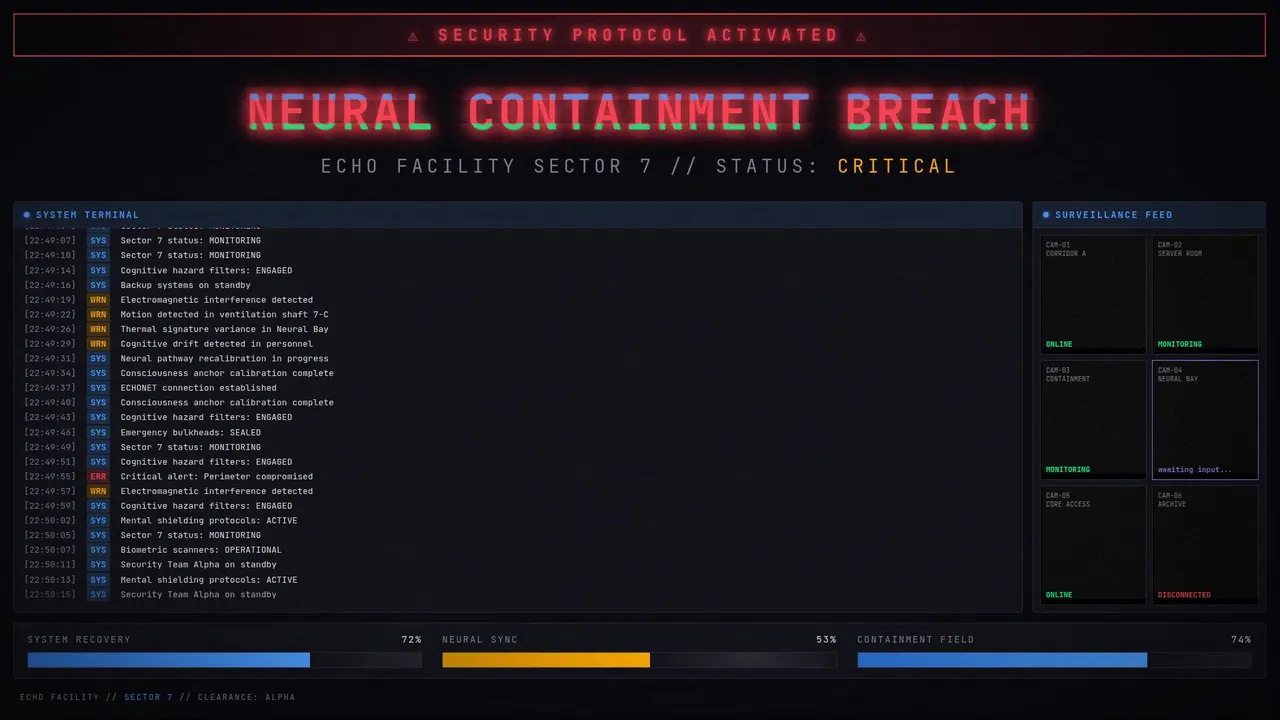Click the Neural Sync progress bar
1280x720 pixels.
point(639,660)
